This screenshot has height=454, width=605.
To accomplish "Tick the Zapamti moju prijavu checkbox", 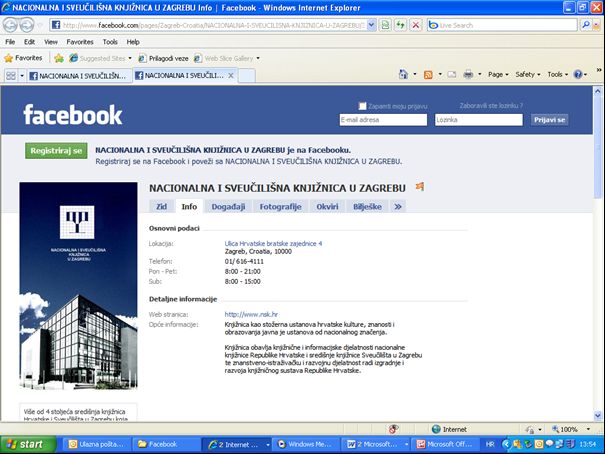I will [x=362, y=106].
